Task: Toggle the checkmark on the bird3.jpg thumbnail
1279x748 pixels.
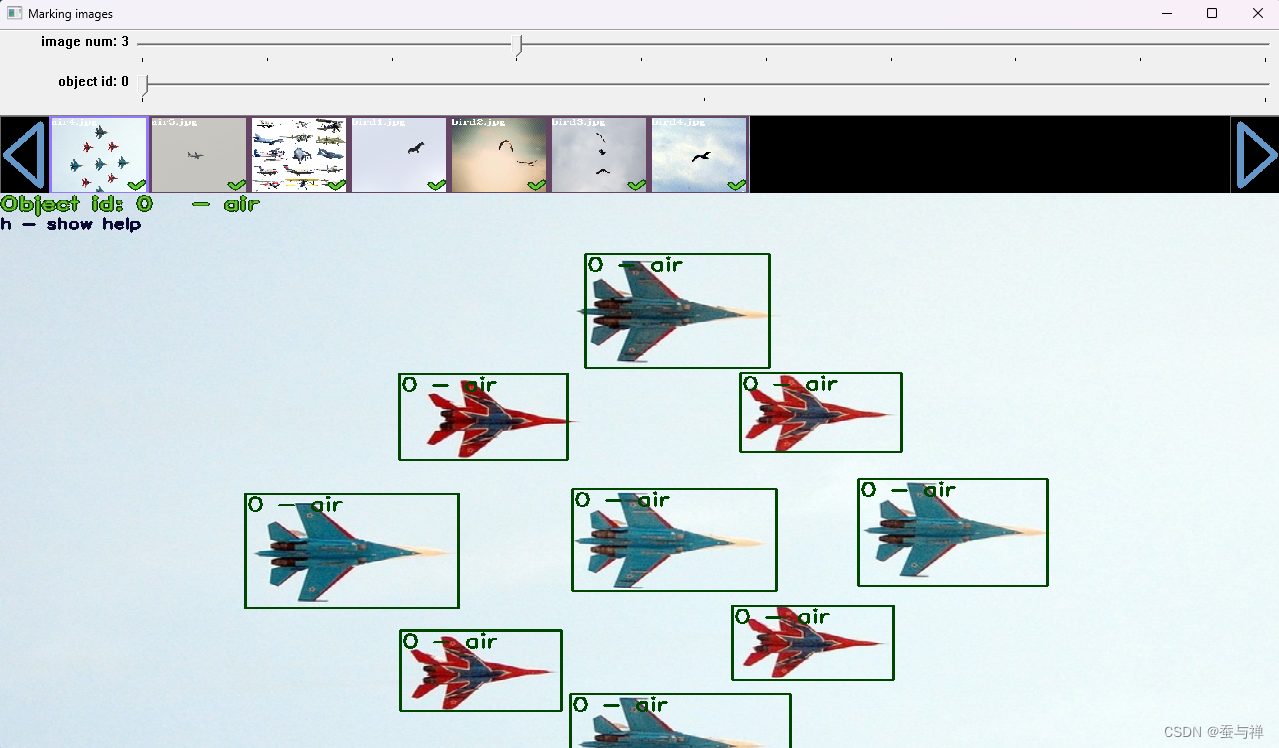Action: (636, 184)
